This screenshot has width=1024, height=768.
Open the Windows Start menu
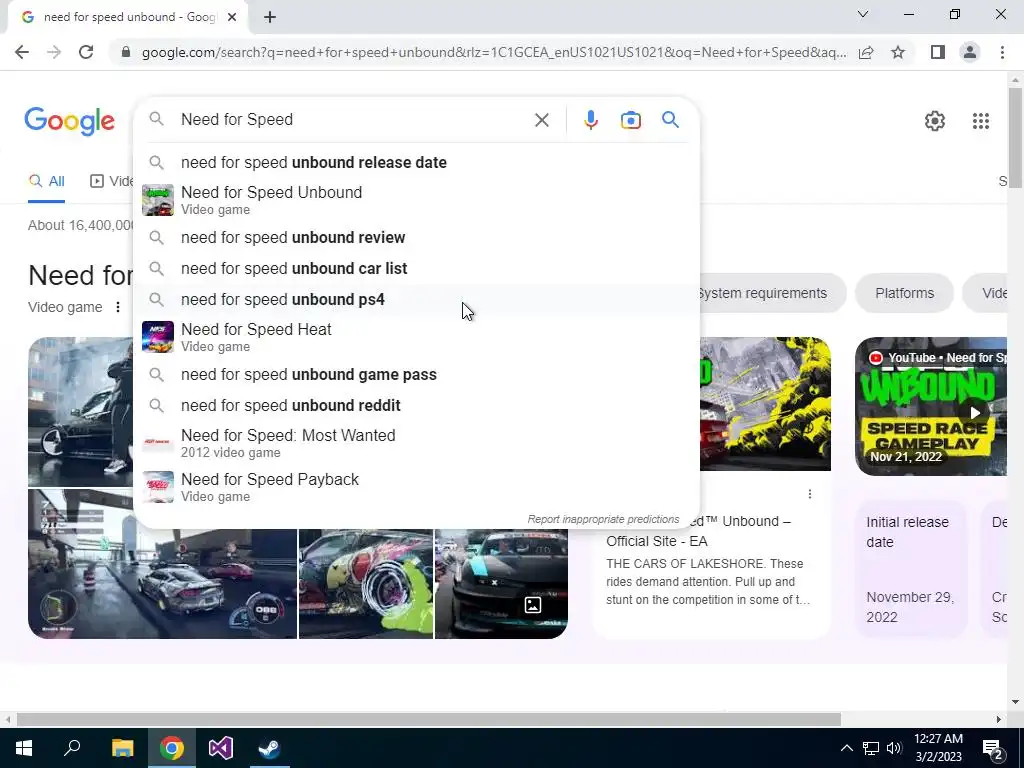click(x=24, y=748)
